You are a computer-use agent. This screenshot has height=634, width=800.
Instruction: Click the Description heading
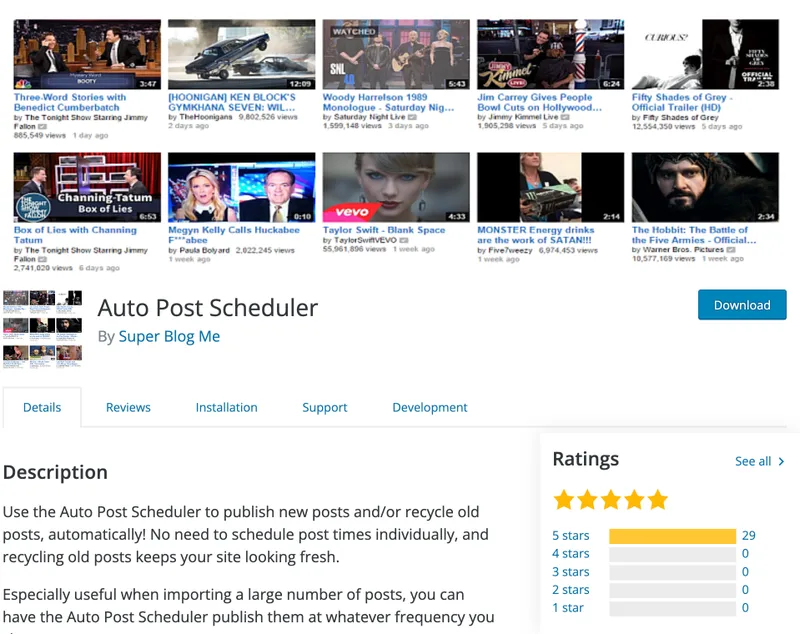pyautogui.click(x=55, y=472)
